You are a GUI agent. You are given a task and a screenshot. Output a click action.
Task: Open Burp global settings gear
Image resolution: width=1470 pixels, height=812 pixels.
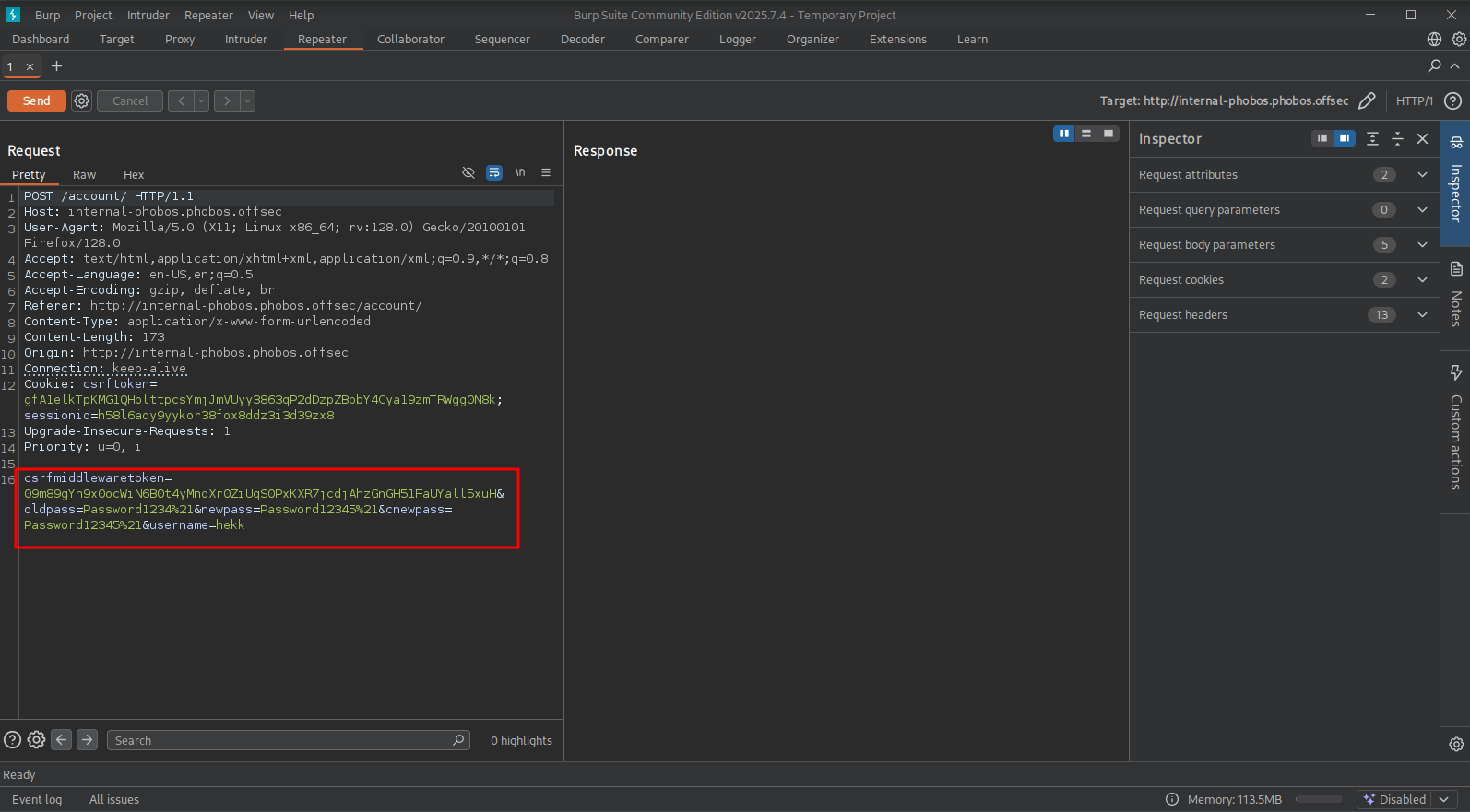pyautogui.click(x=1459, y=39)
